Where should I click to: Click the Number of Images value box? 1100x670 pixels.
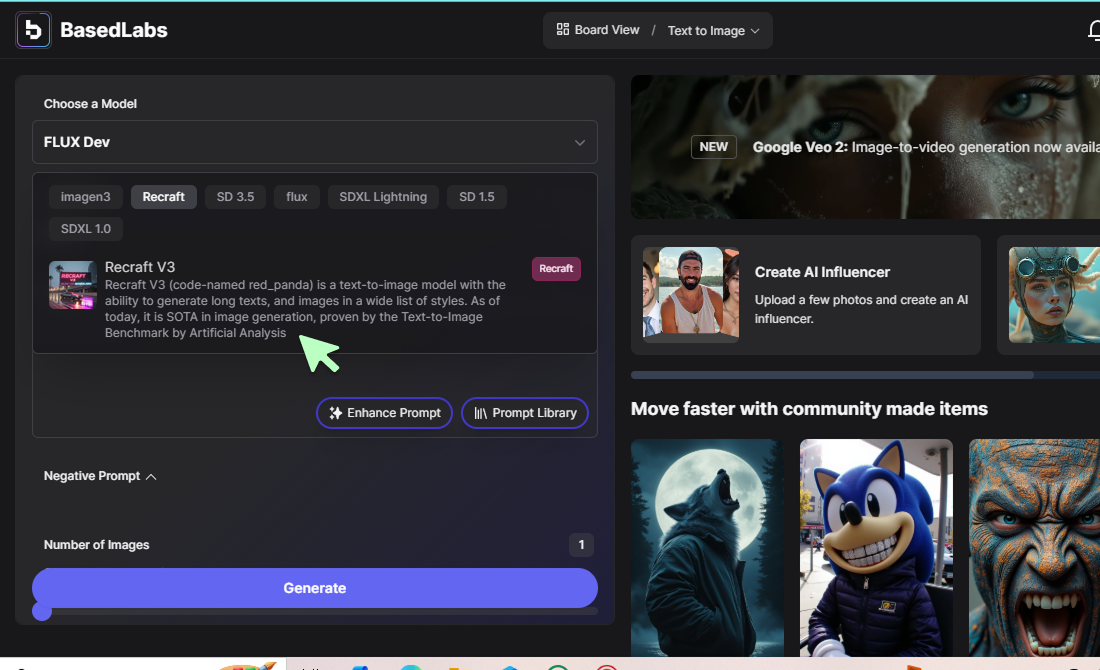point(581,544)
